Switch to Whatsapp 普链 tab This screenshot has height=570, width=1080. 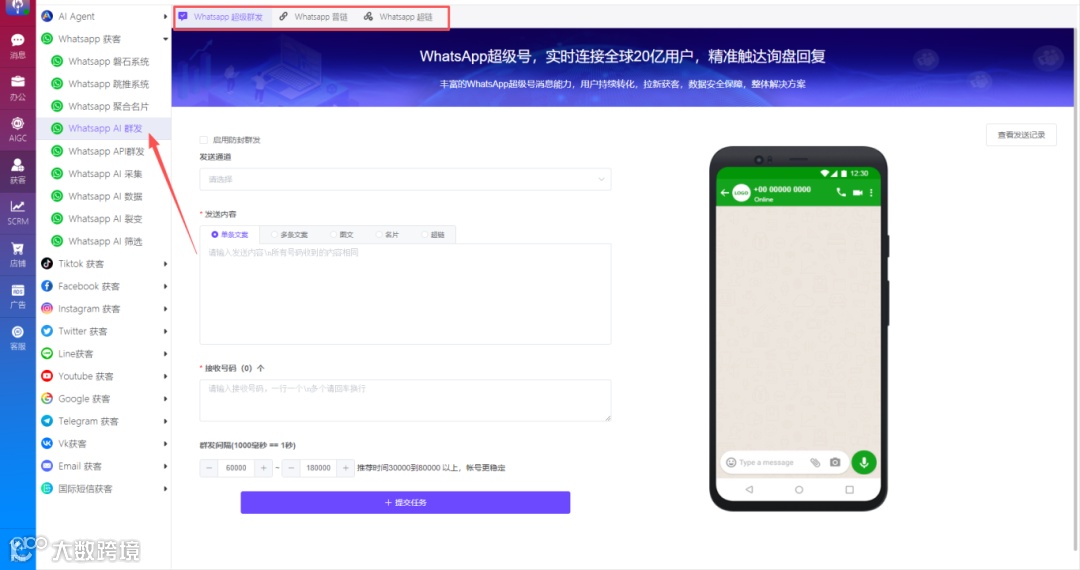pos(313,17)
